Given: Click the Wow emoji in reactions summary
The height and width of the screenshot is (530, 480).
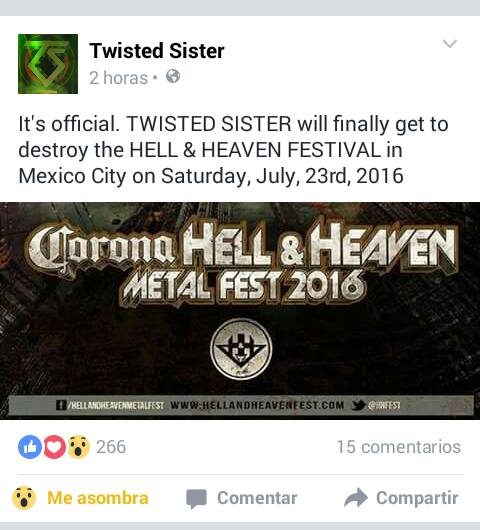Looking at the screenshot, I should click(79, 447).
